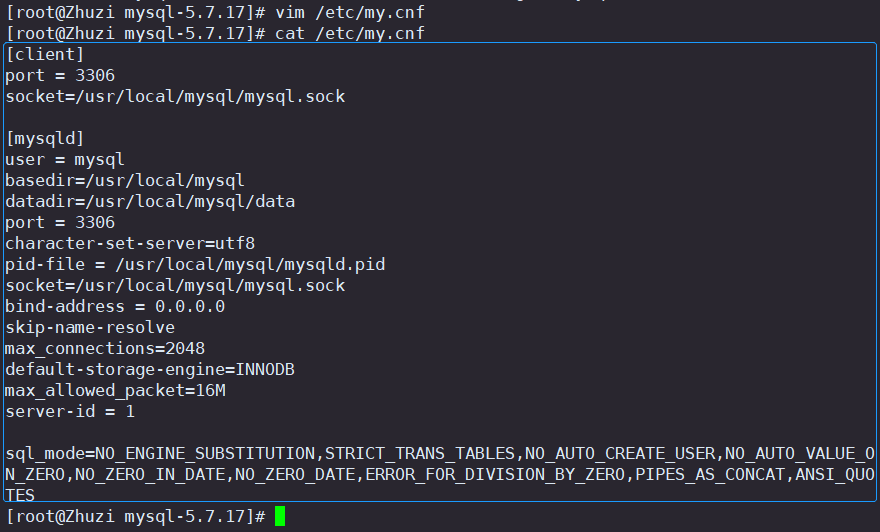The height and width of the screenshot is (532, 880).
Task: Click the basedir=/usr/local/mysql line
Action: (125, 181)
